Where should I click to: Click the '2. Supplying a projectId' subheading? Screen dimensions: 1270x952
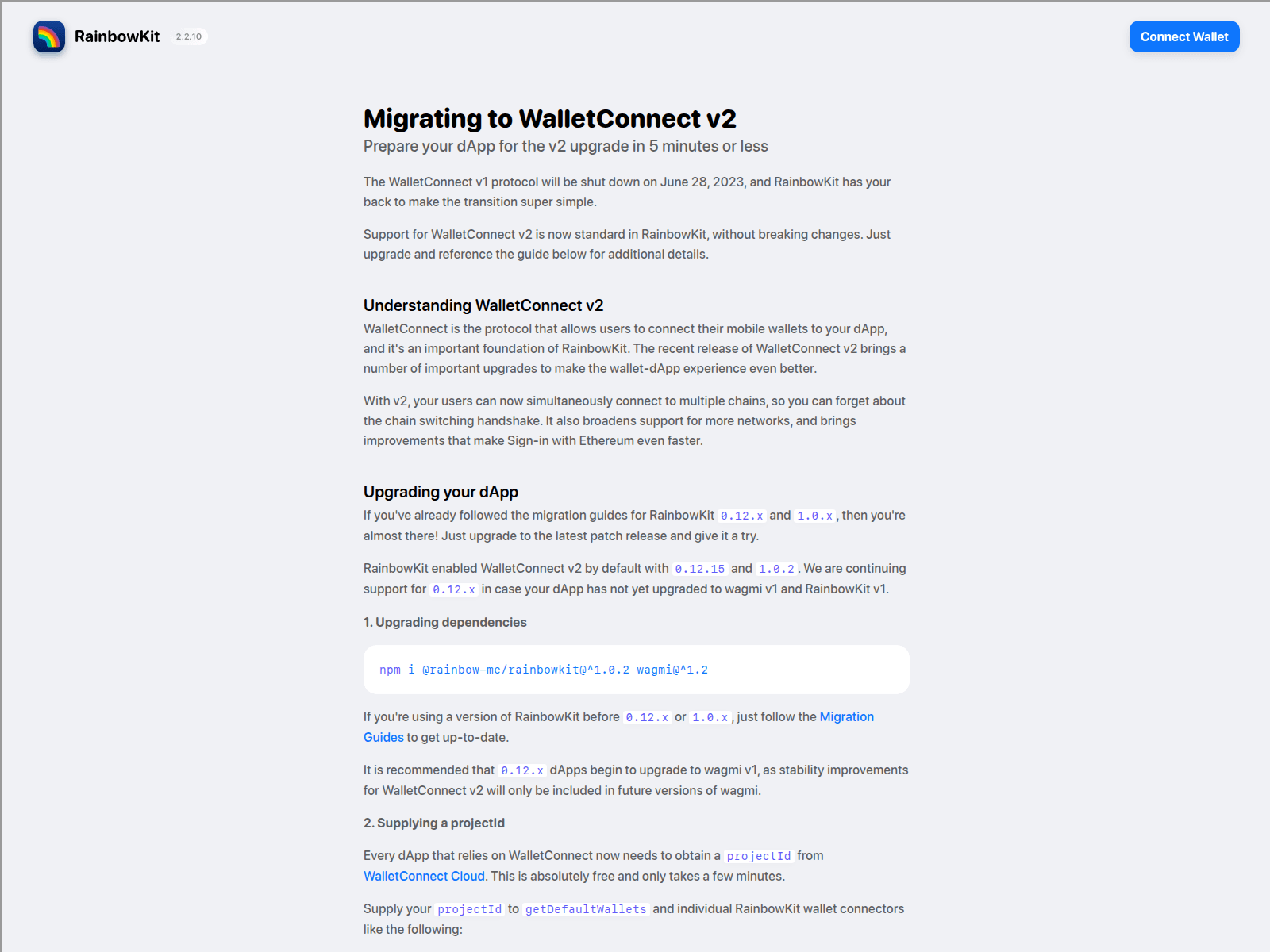coord(434,823)
